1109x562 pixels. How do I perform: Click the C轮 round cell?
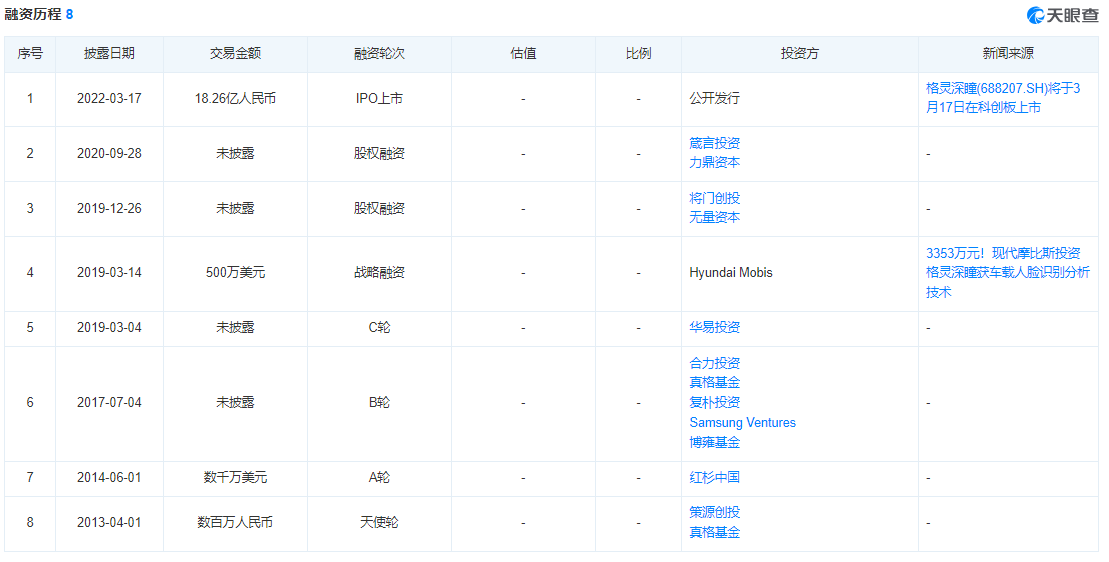click(379, 328)
